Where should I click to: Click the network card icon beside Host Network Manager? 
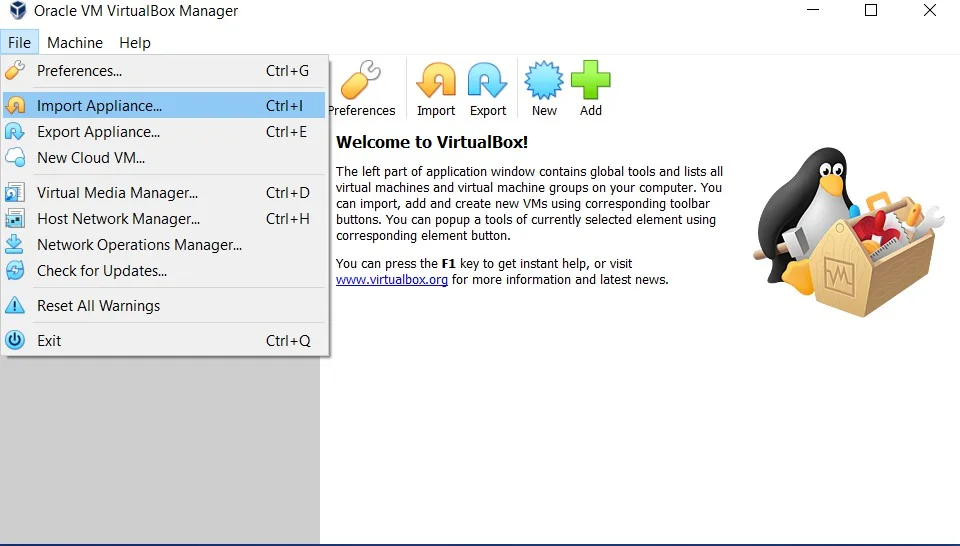point(15,219)
